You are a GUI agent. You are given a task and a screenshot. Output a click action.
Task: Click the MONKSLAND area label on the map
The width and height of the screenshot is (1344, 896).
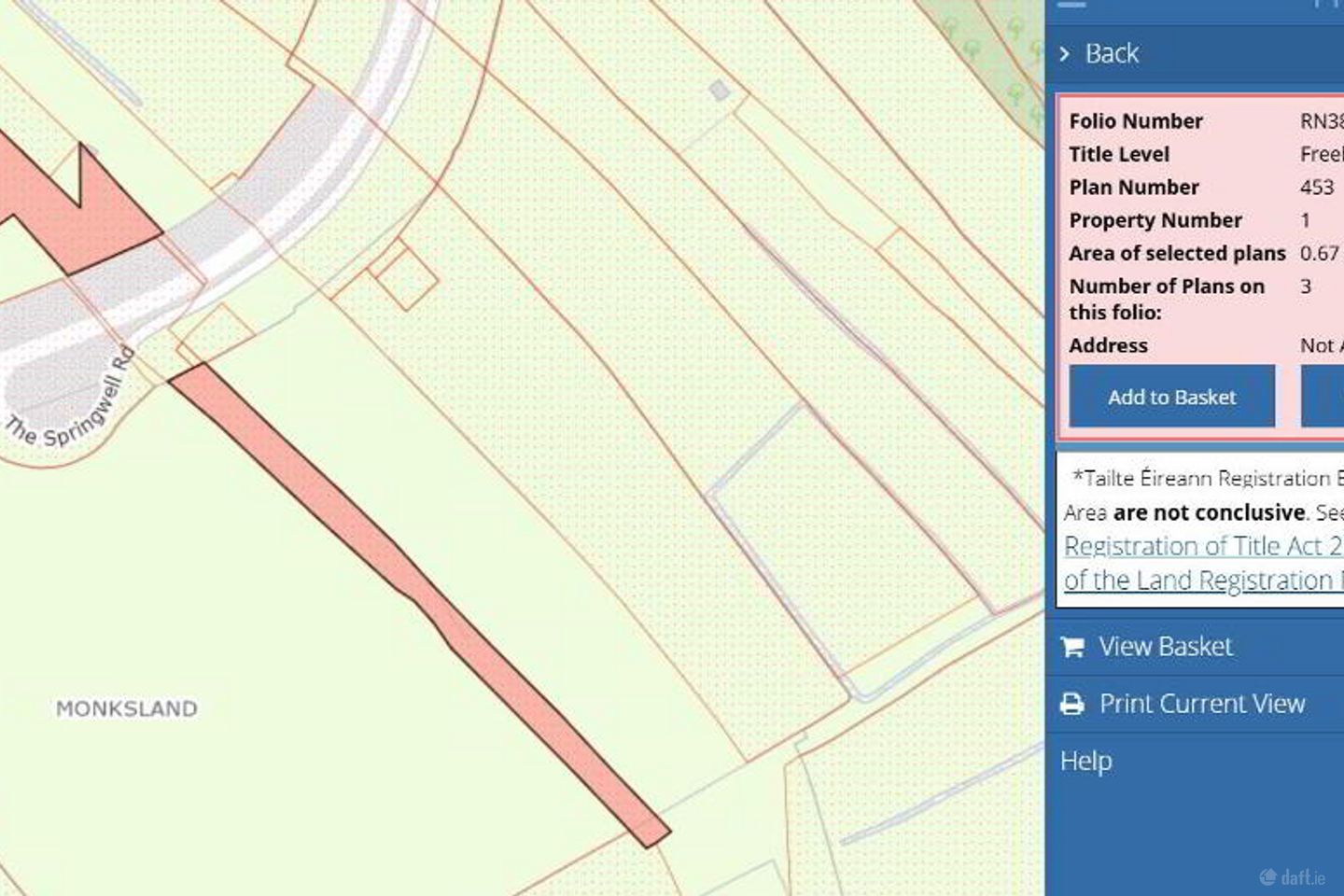coord(127,708)
